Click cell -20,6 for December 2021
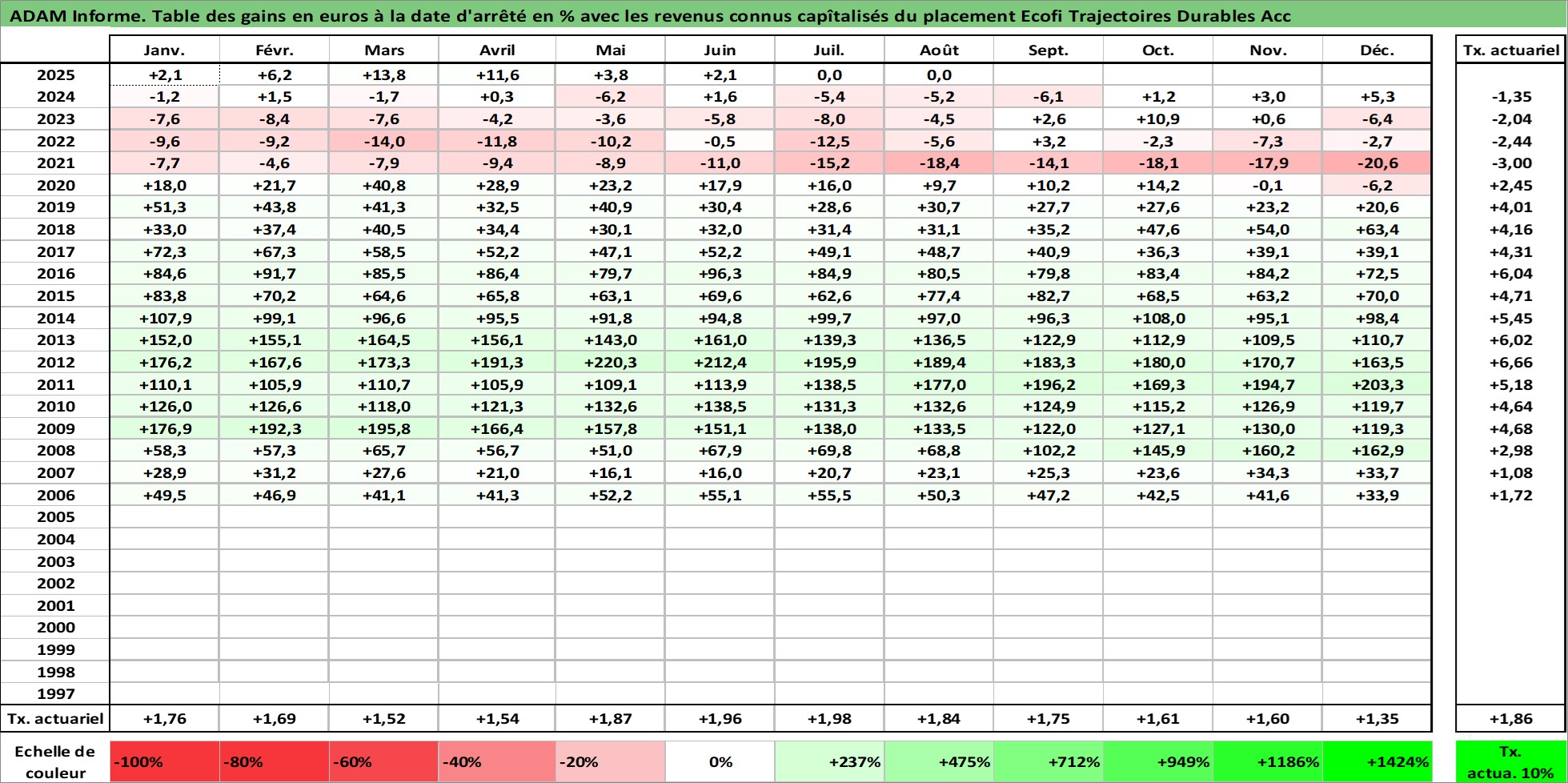 pyautogui.click(x=1377, y=163)
